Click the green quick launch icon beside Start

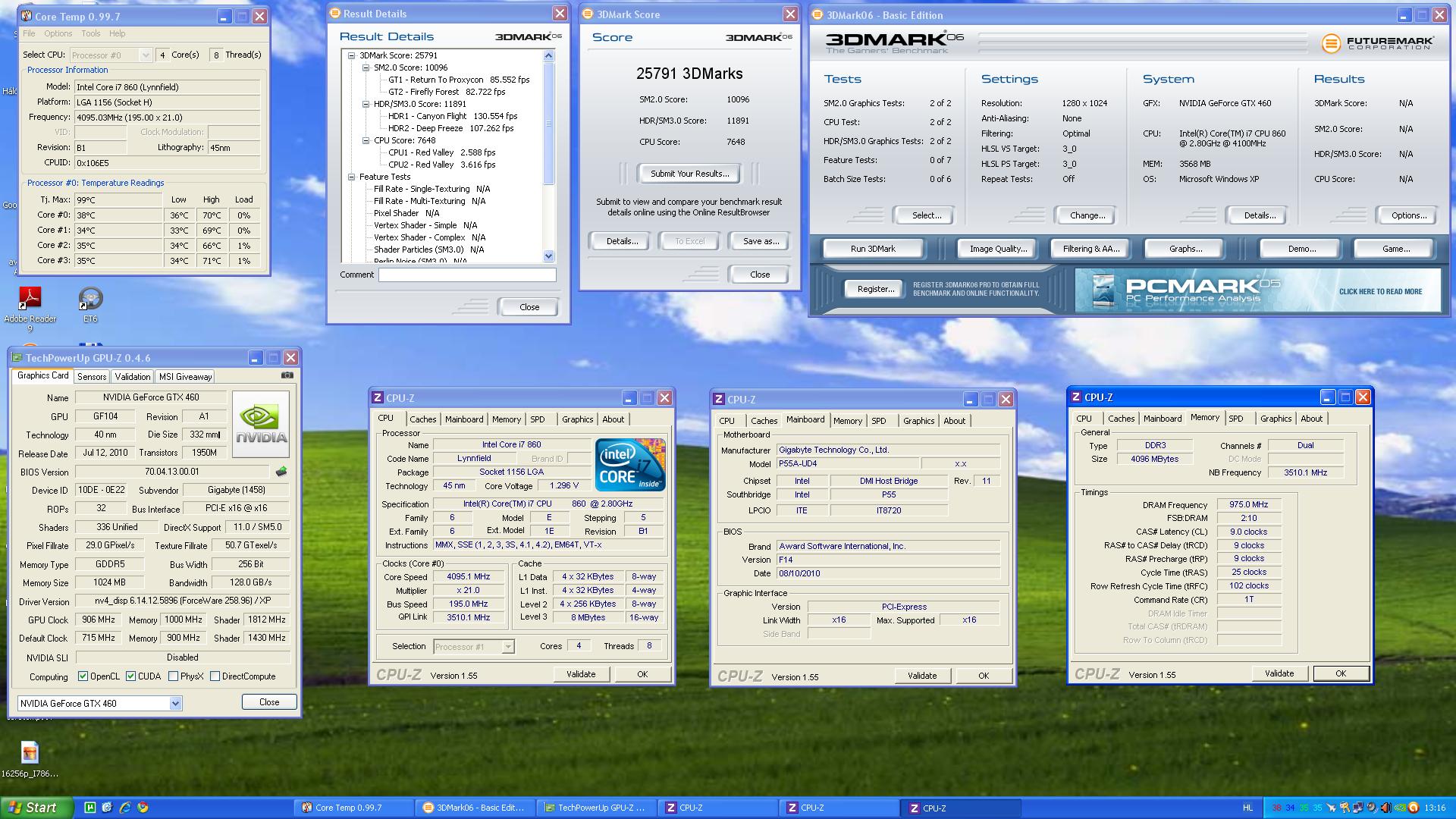89,808
